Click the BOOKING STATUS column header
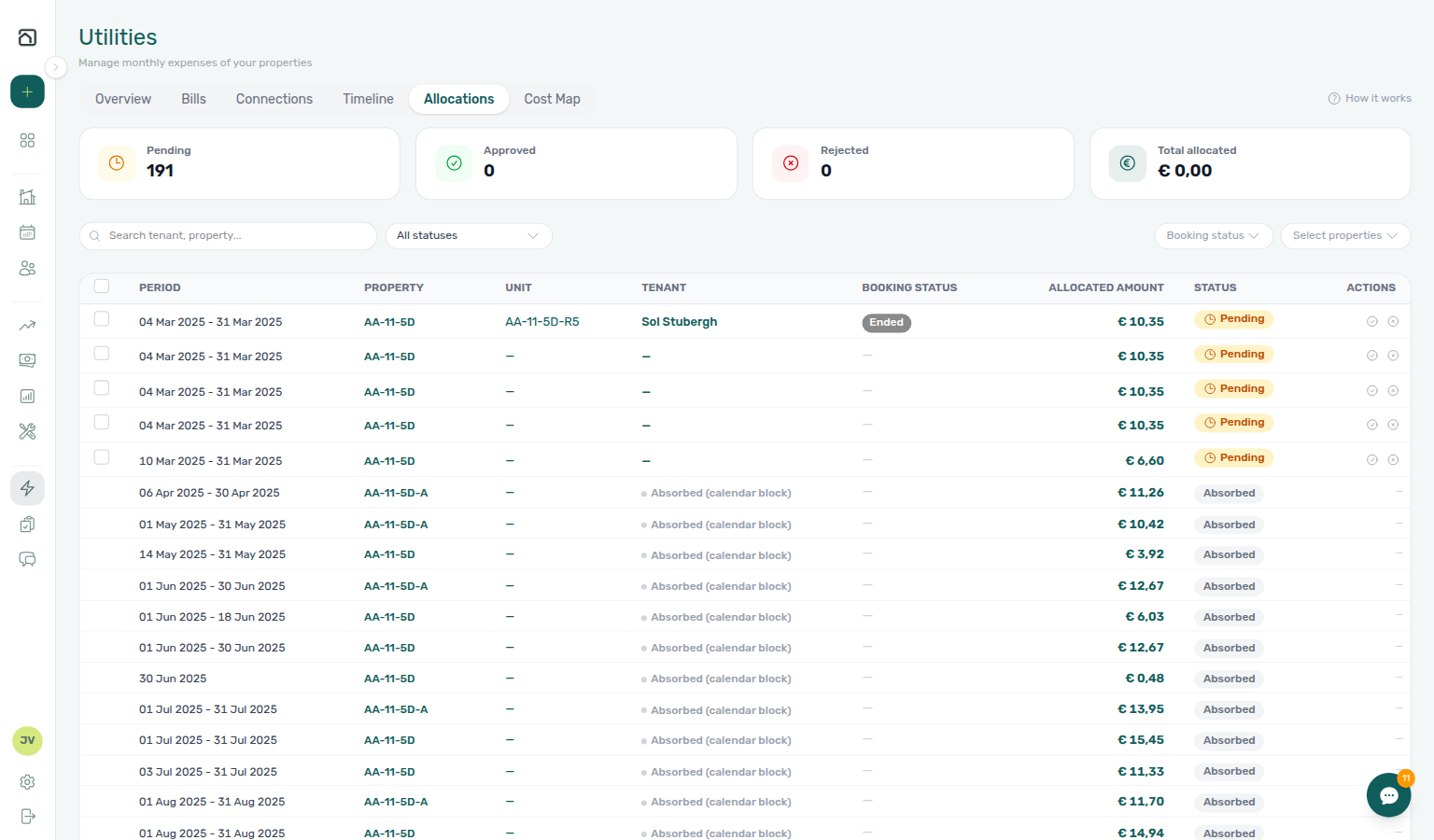This screenshot has height=840, width=1434. point(909,287)
